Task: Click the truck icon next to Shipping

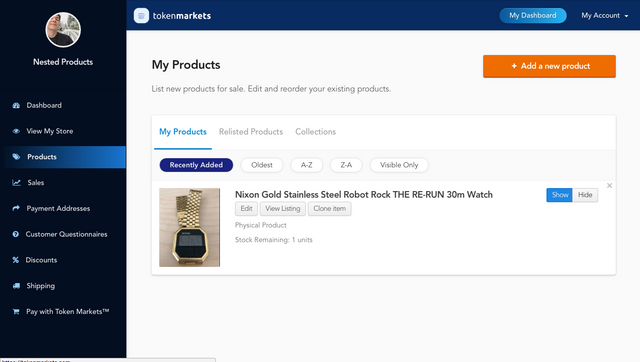Action: pyautogui.click(x=16, y=286)
